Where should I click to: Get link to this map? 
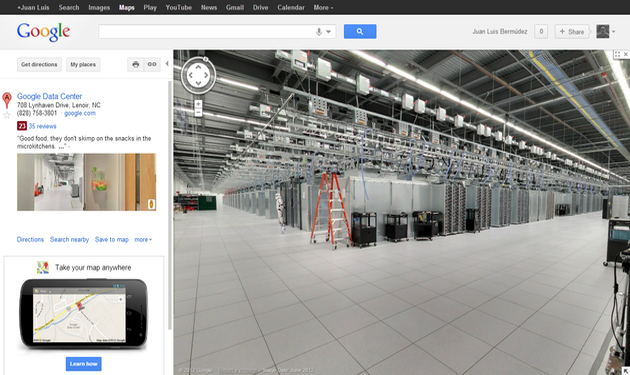tap(152, 64)
